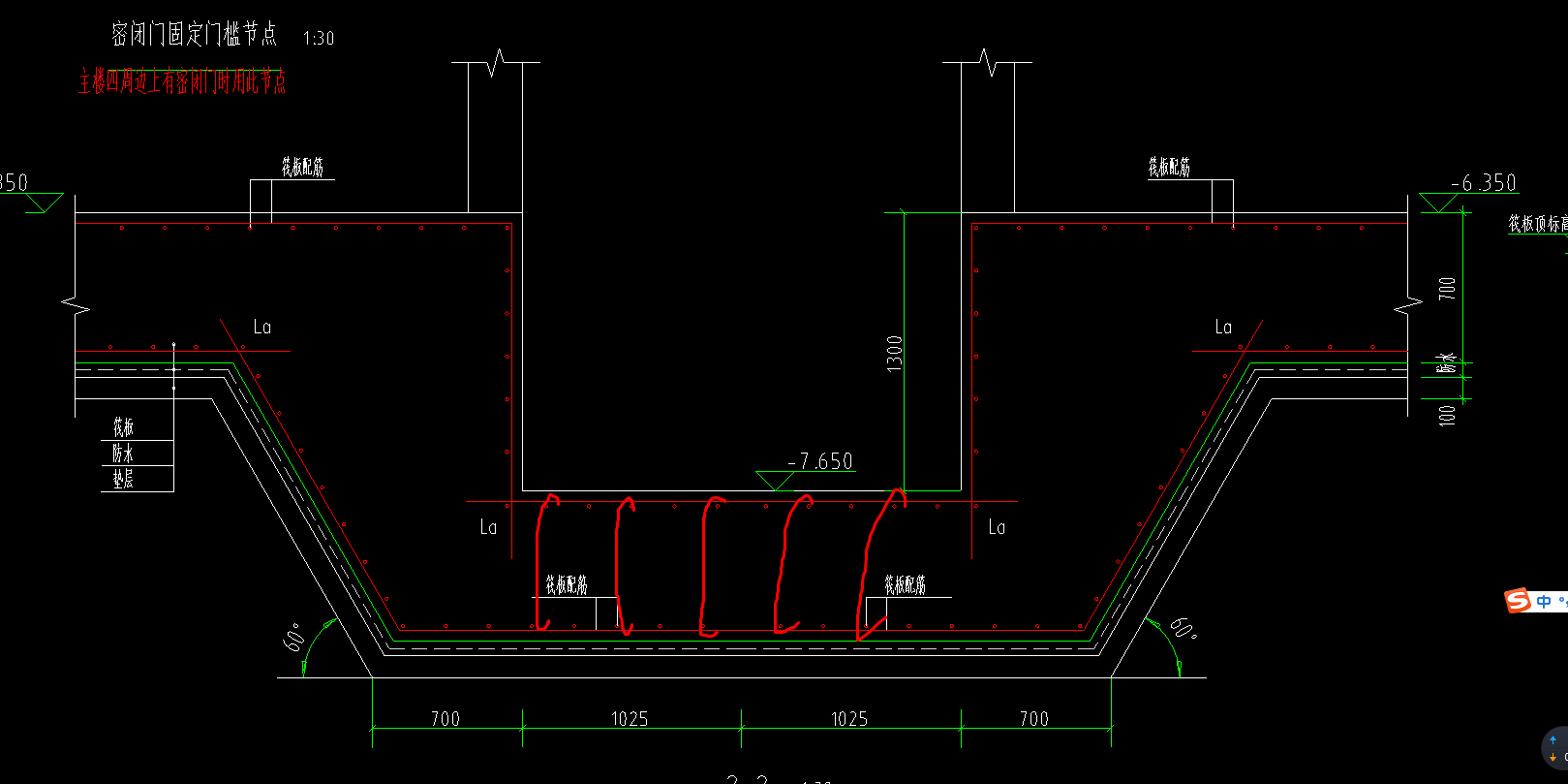Select the lower-right La label
Viewport: 1568px width, 784px height.
pos(997,527)
